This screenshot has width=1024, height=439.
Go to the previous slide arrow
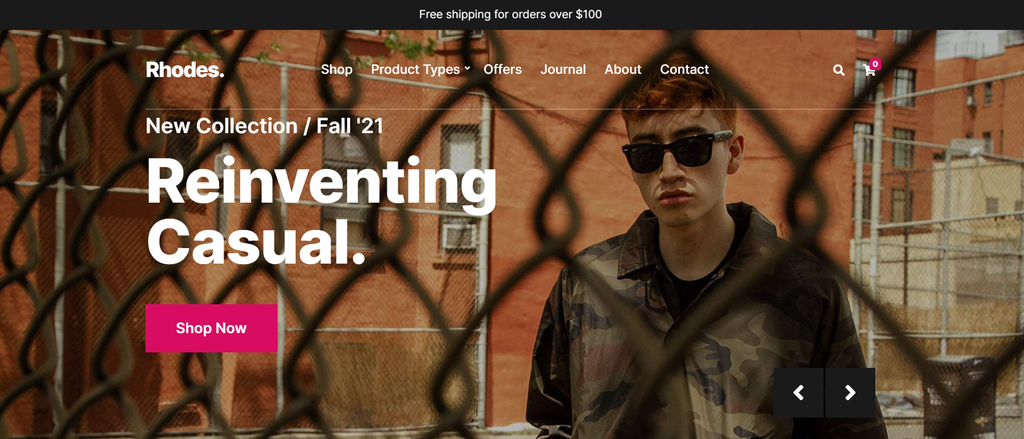[x=798, y=393]
